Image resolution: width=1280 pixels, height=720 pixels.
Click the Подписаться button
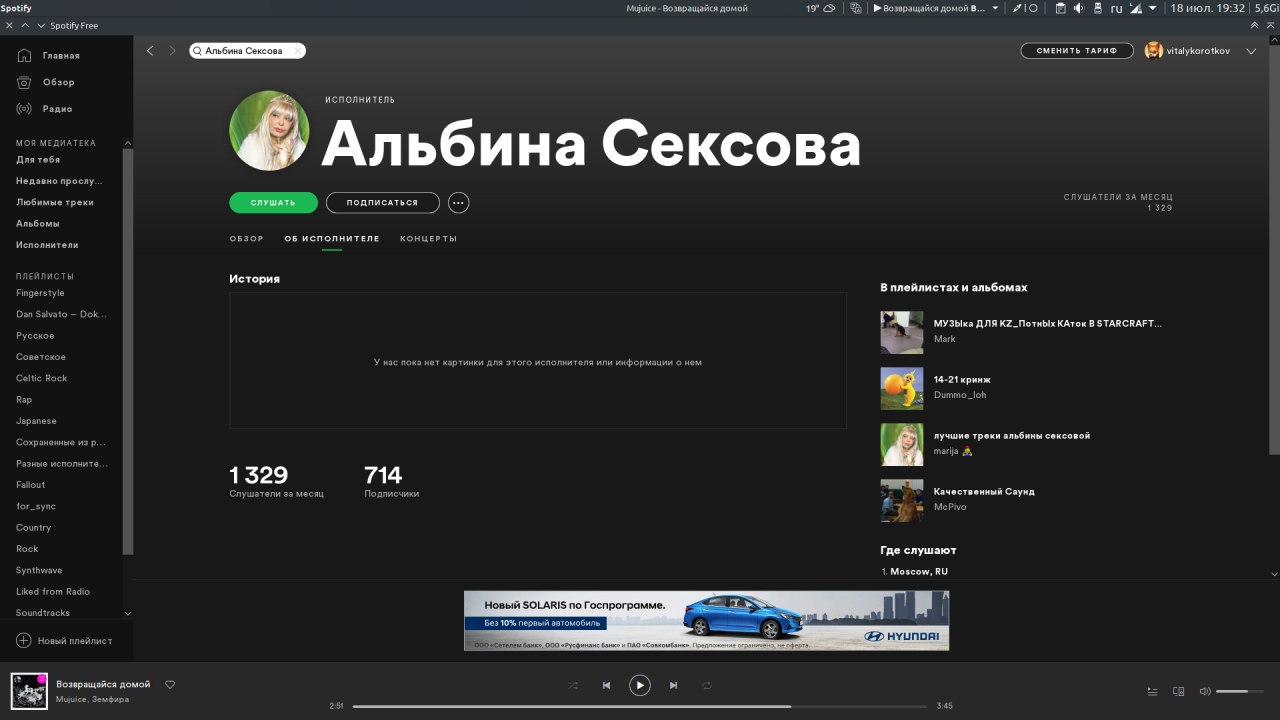click(x=382, y=203)
